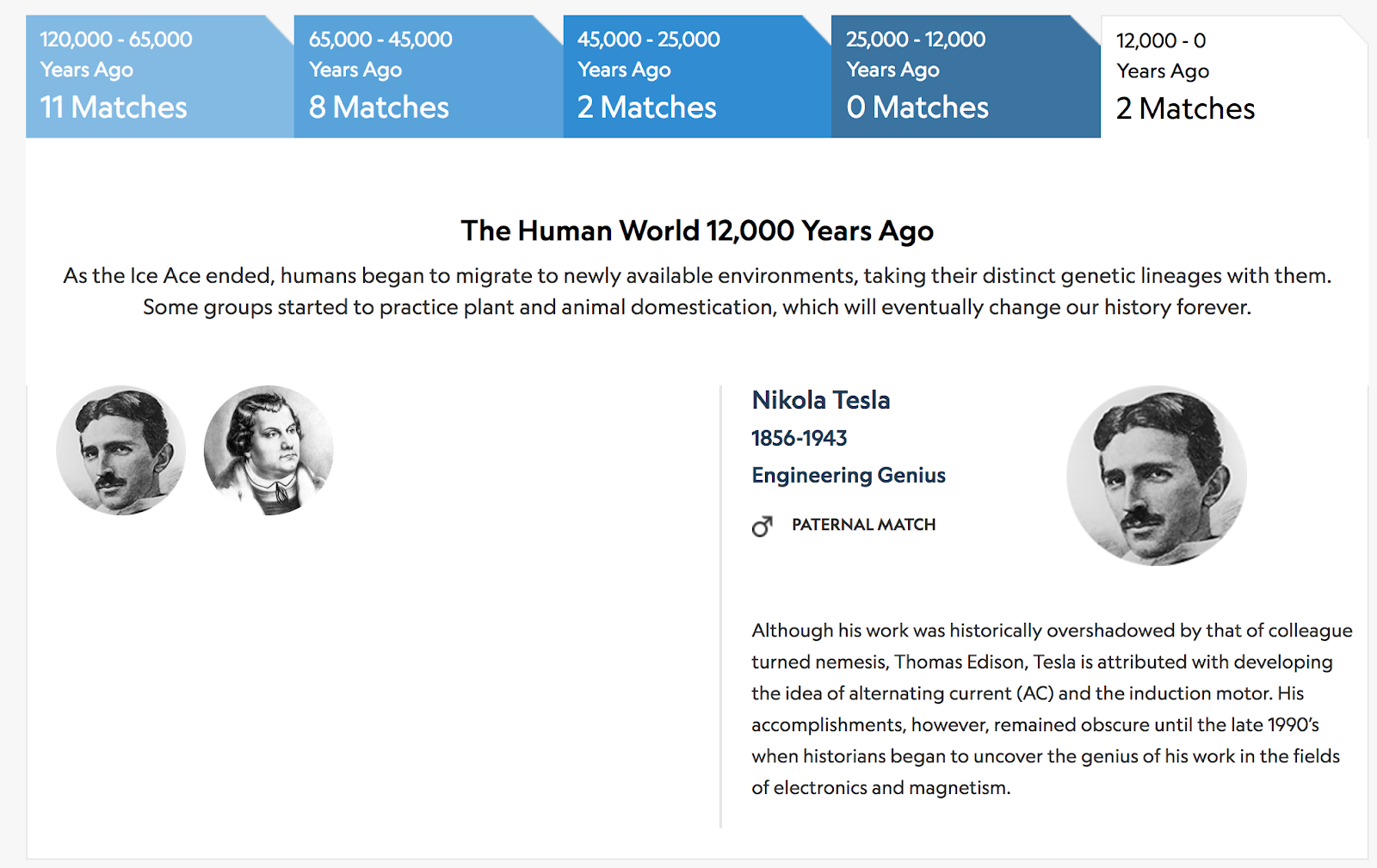The width and height of the screenshot is (1377, 868).
Task: Click the Tesla biography paragraph text
Action: 1050,708
